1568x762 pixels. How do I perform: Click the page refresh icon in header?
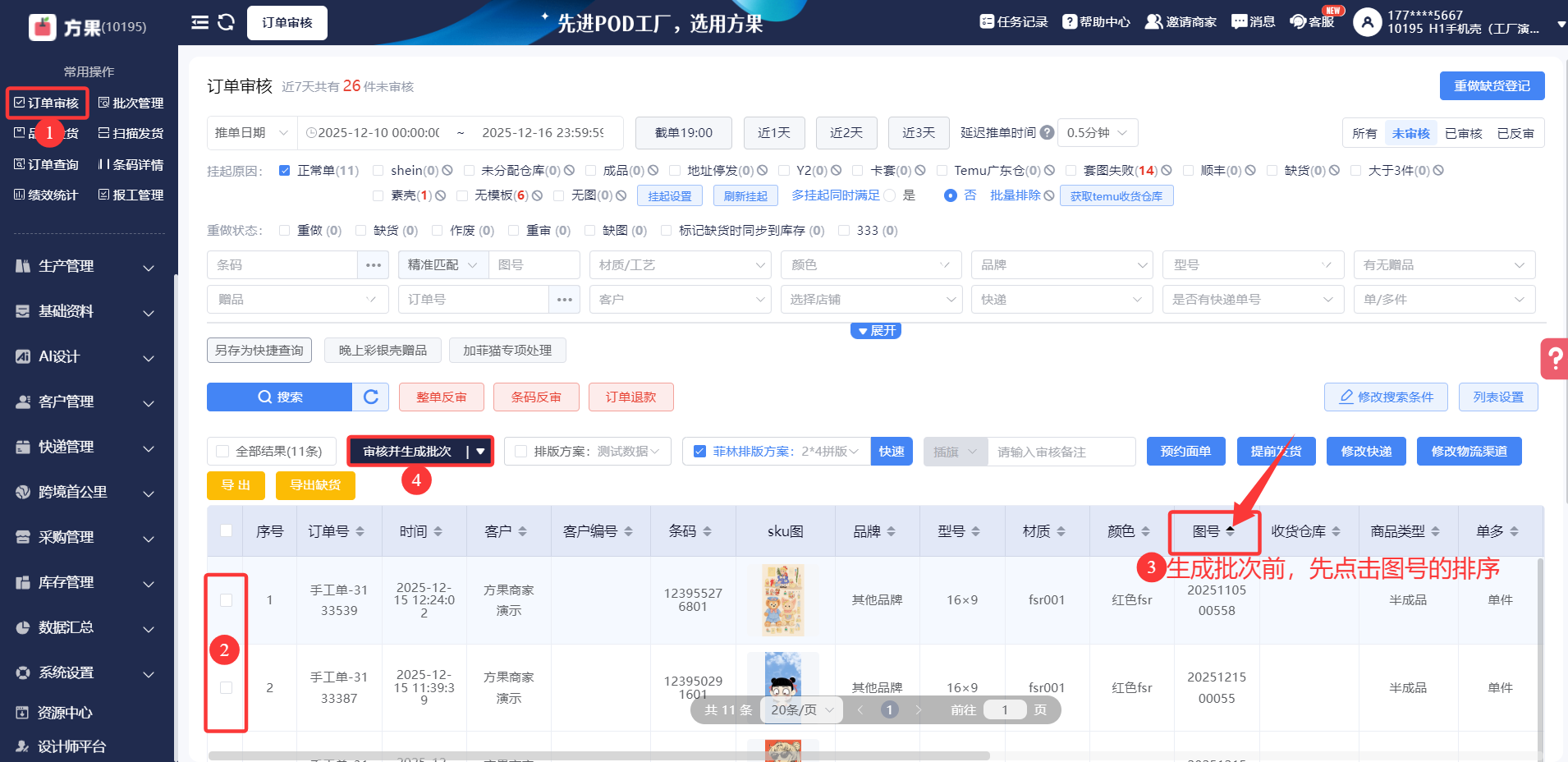226,22
